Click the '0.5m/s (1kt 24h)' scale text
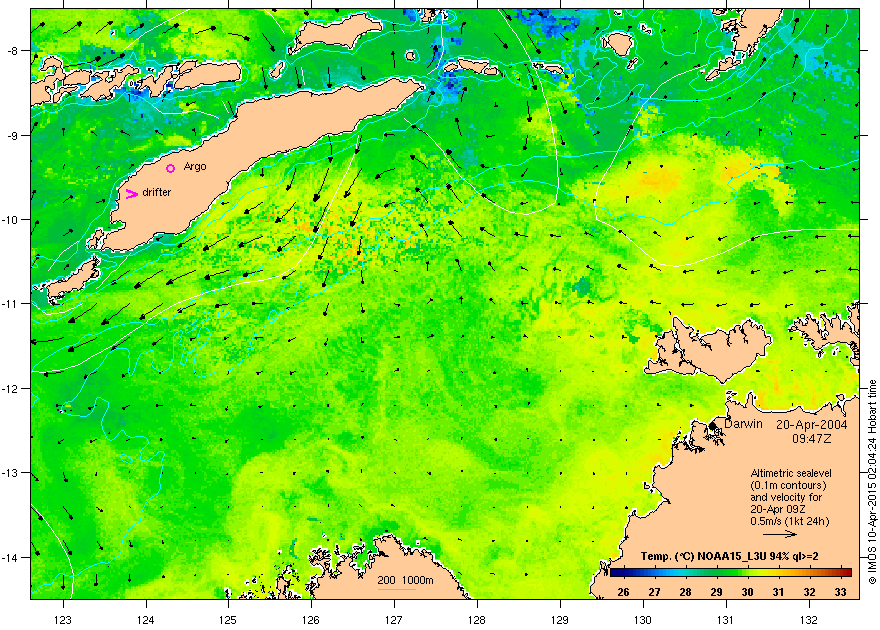This screenshot has height=630, width=880. tap(790, 521)
